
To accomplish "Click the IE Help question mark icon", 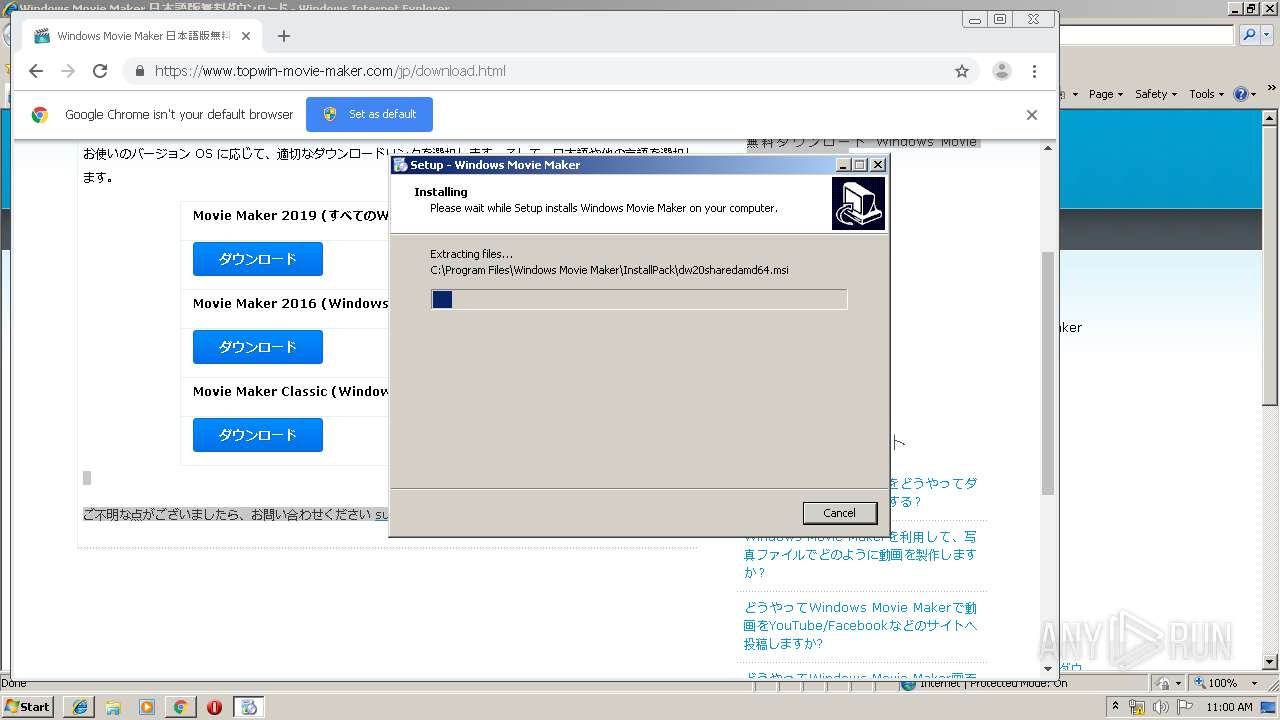I will 1241,94.
